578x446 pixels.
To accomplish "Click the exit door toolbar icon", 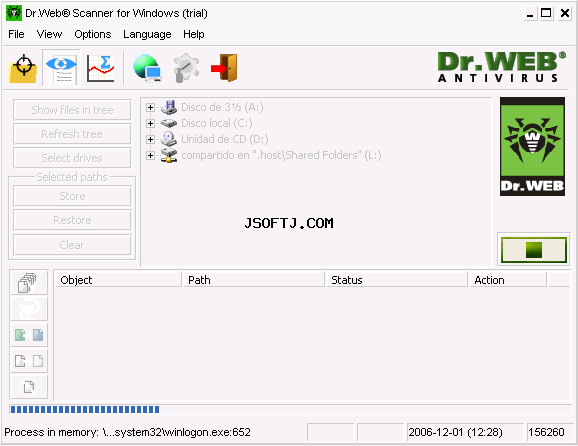I will 224,69.
